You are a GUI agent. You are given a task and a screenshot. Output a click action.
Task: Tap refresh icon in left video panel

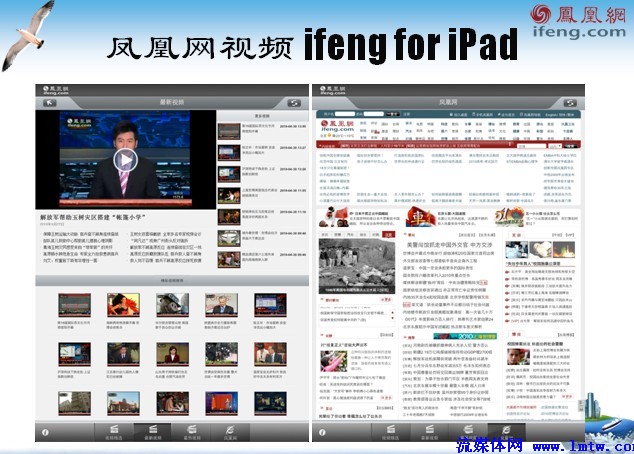point(293,103)
